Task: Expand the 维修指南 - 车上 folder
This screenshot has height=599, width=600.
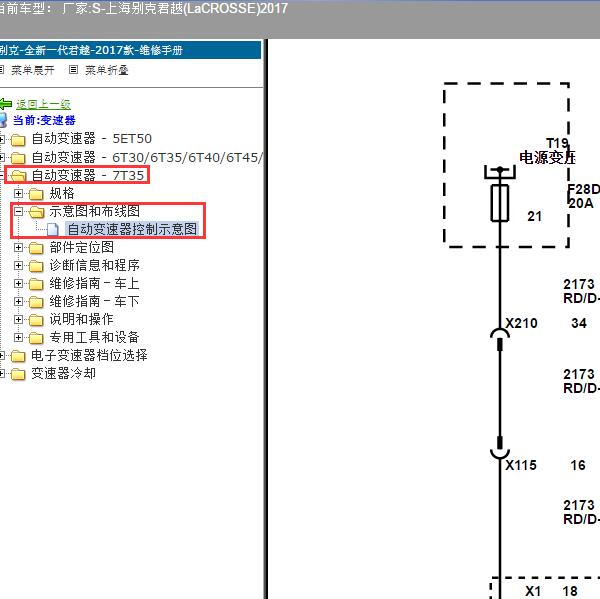Action: pos(18,283)
